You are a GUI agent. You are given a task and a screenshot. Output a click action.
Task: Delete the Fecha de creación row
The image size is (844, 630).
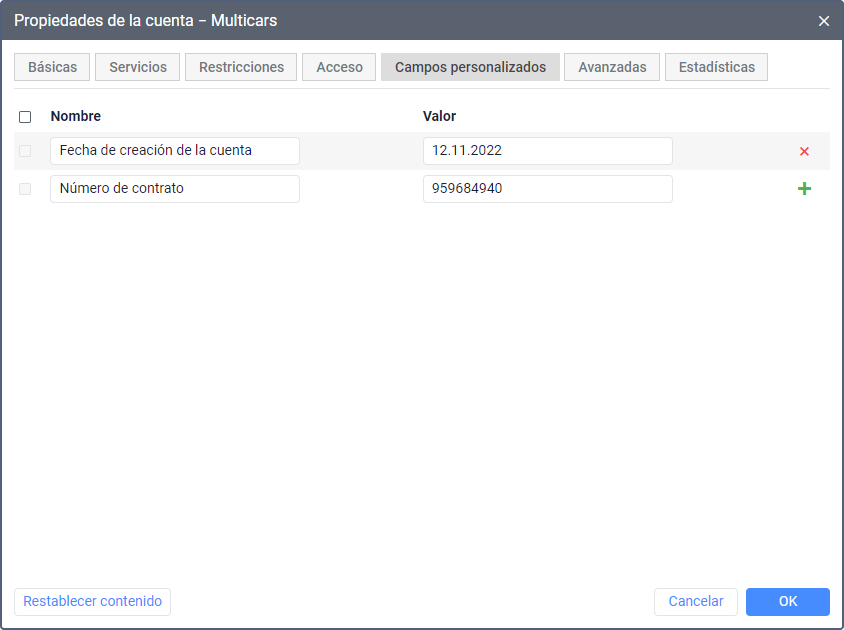click(x=804, y=151)
